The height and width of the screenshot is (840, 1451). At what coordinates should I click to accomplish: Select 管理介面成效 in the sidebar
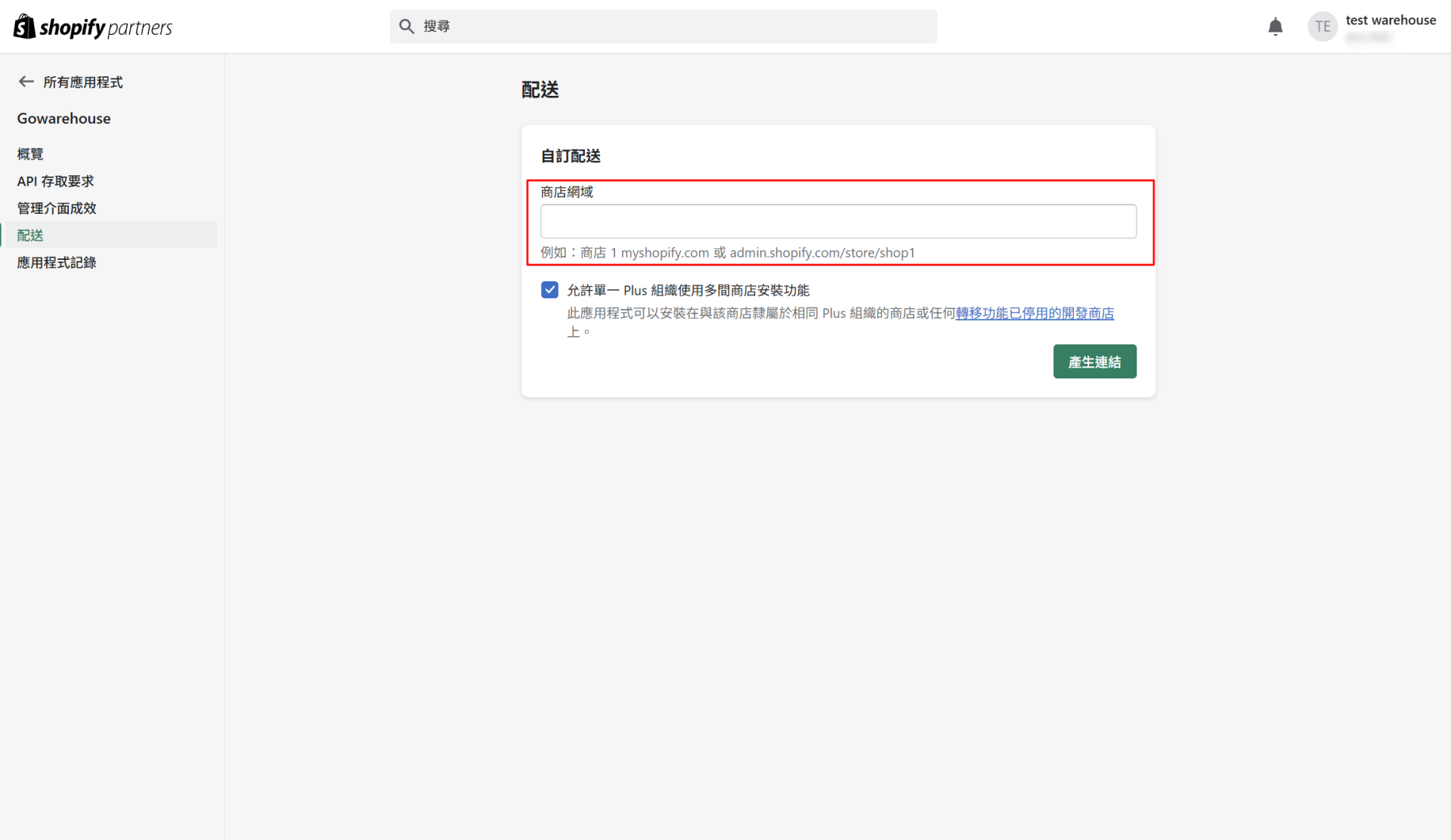pos(57,208)
